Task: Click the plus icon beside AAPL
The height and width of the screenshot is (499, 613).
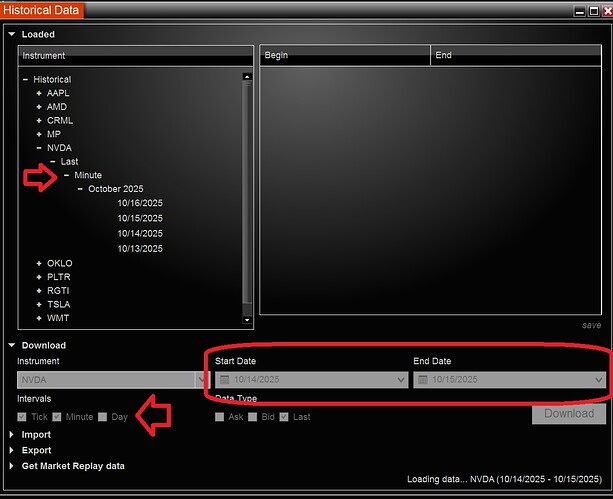Action: coord(39,93)
